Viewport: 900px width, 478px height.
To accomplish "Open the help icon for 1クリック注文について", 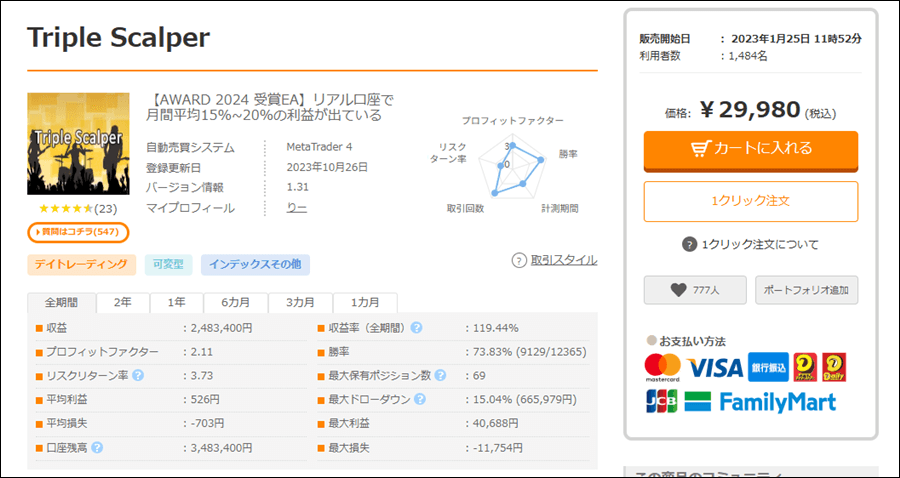I will pyautogui.click(x=689, y=244).
